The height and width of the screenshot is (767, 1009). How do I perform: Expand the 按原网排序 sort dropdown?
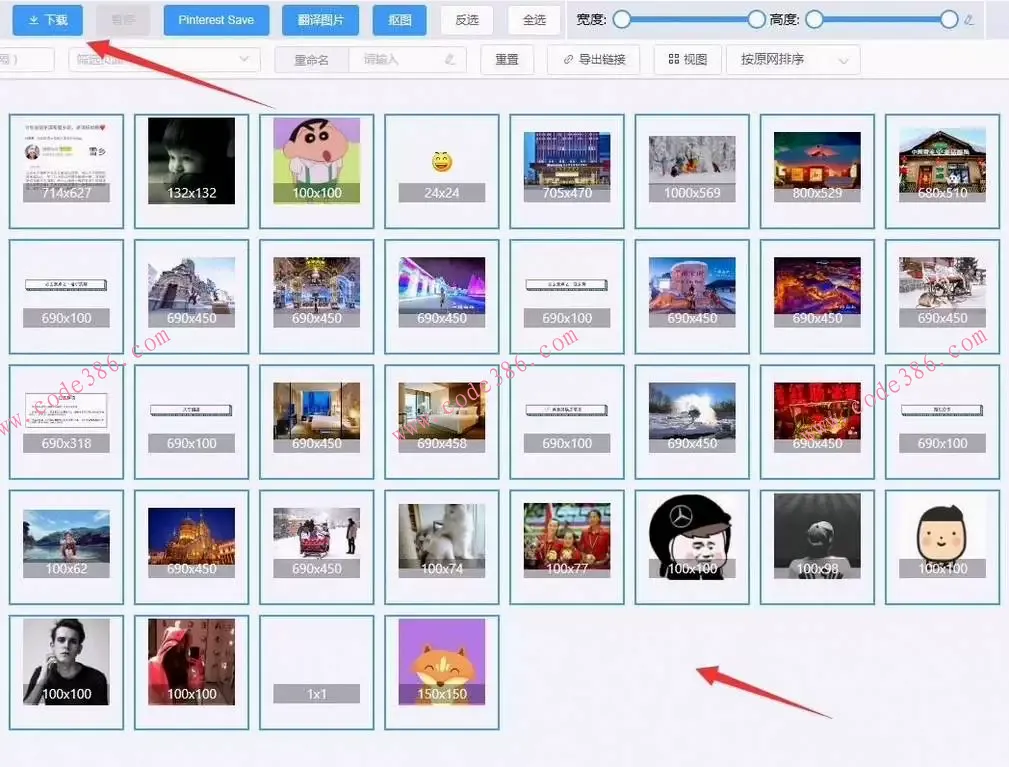793,60
